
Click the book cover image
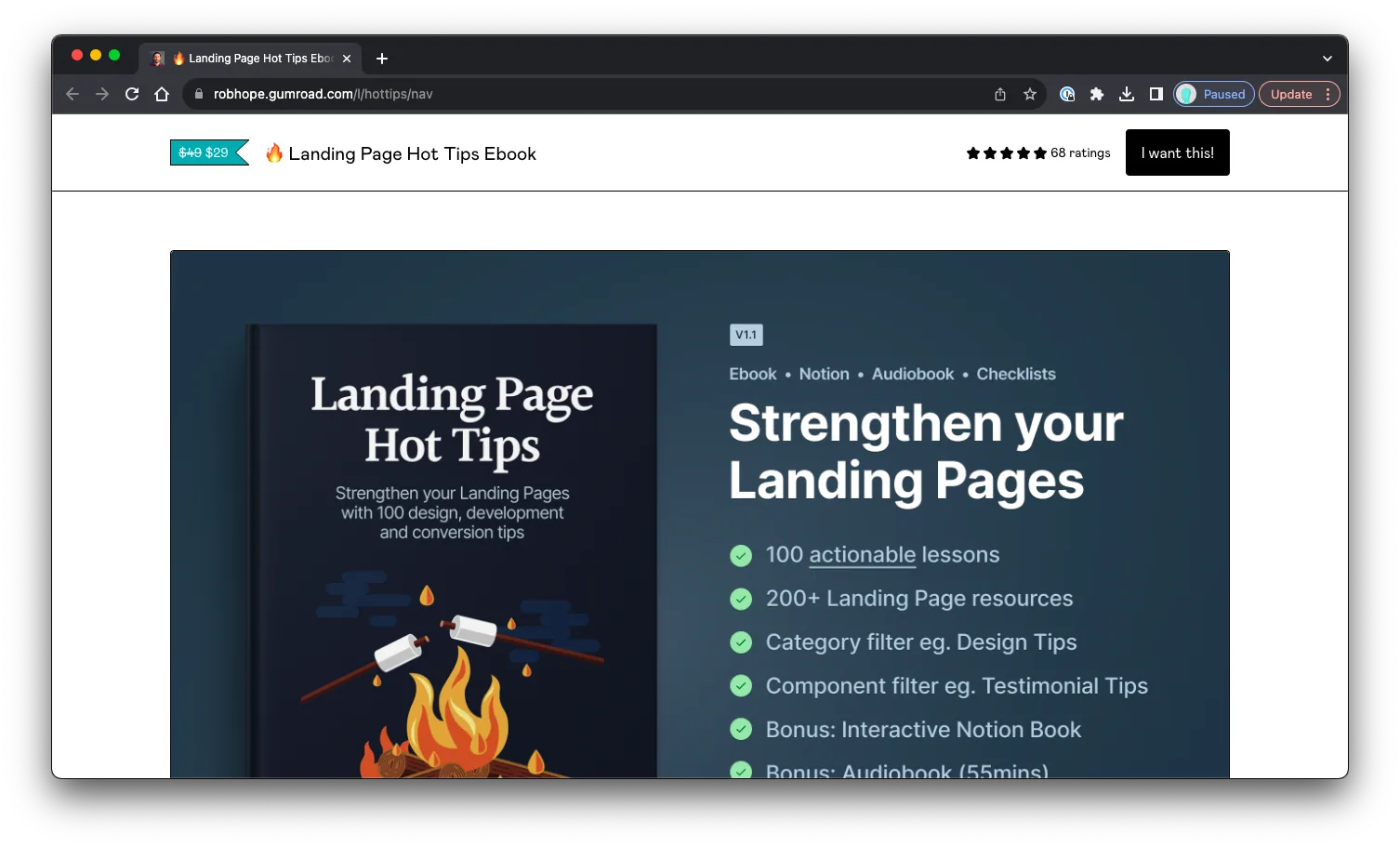point(452,550)
